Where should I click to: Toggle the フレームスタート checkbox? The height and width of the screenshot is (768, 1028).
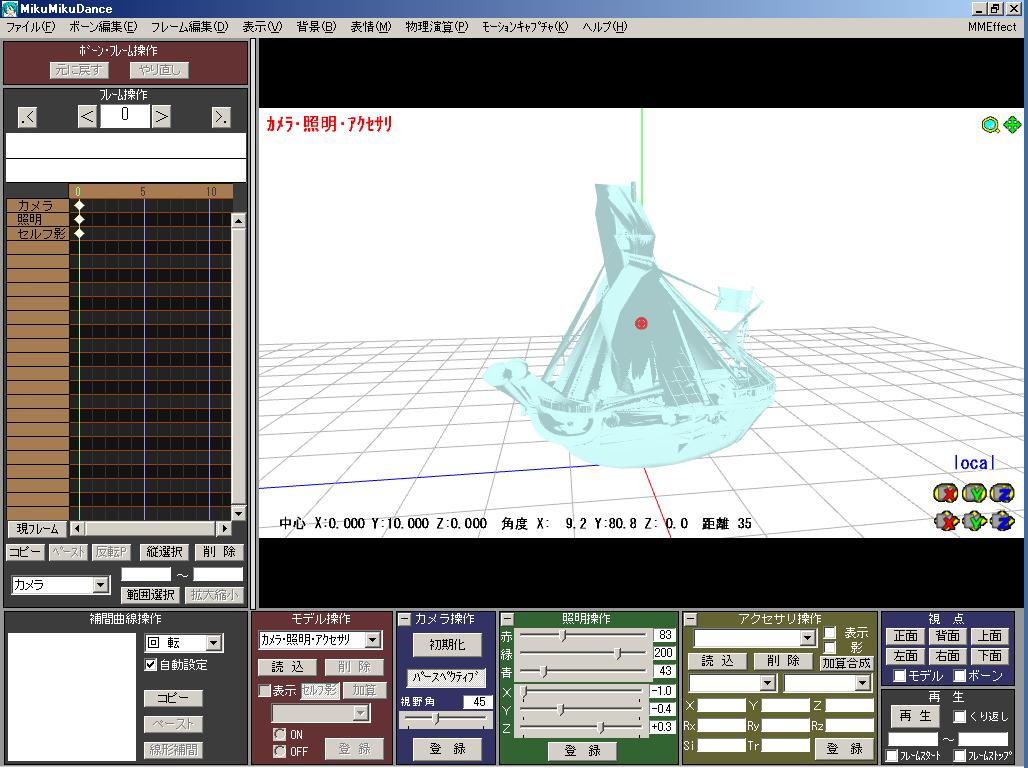[892, 756]
